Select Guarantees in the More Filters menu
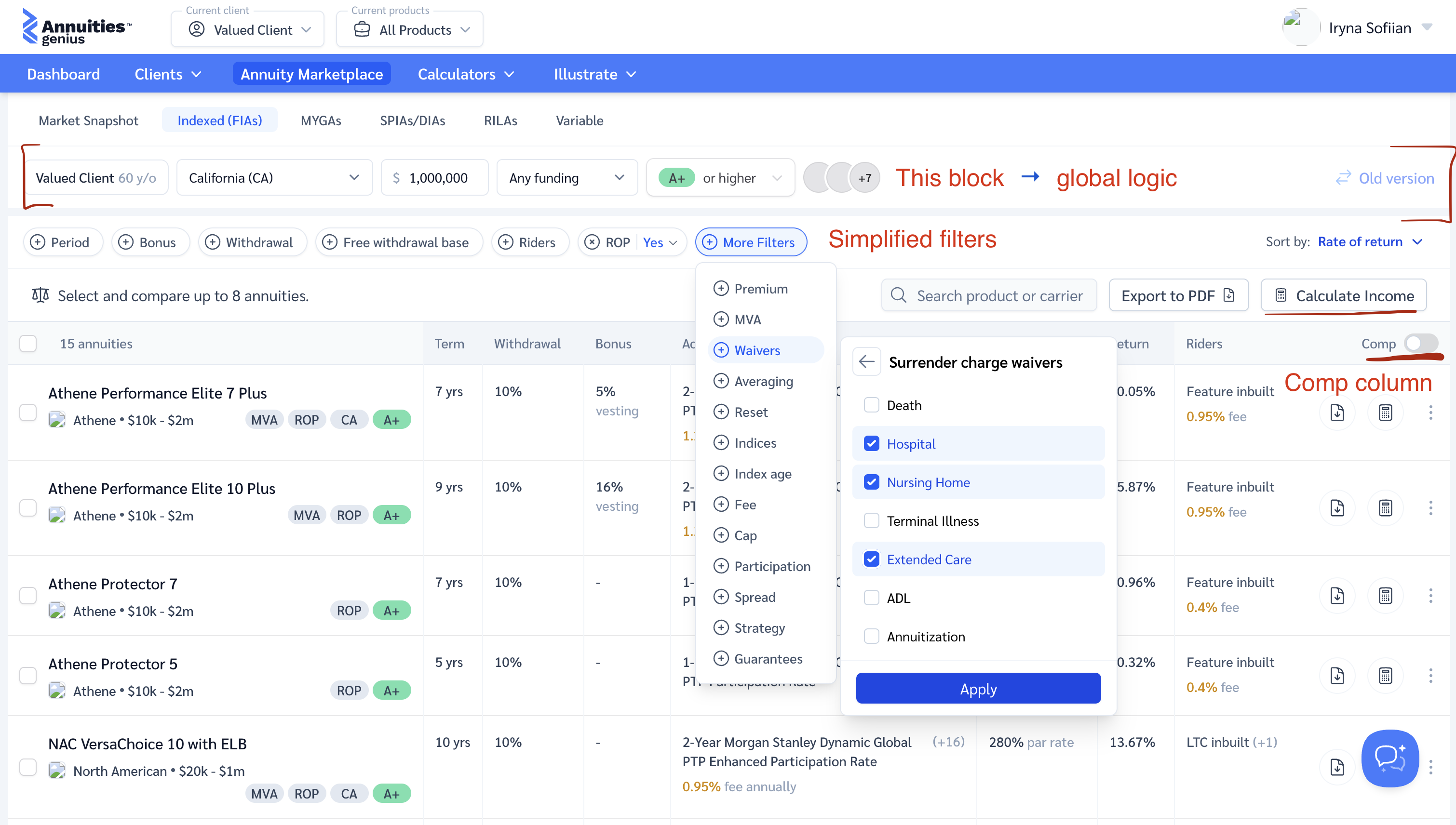This screenshot has width=1456, height=825. point(766,658)
